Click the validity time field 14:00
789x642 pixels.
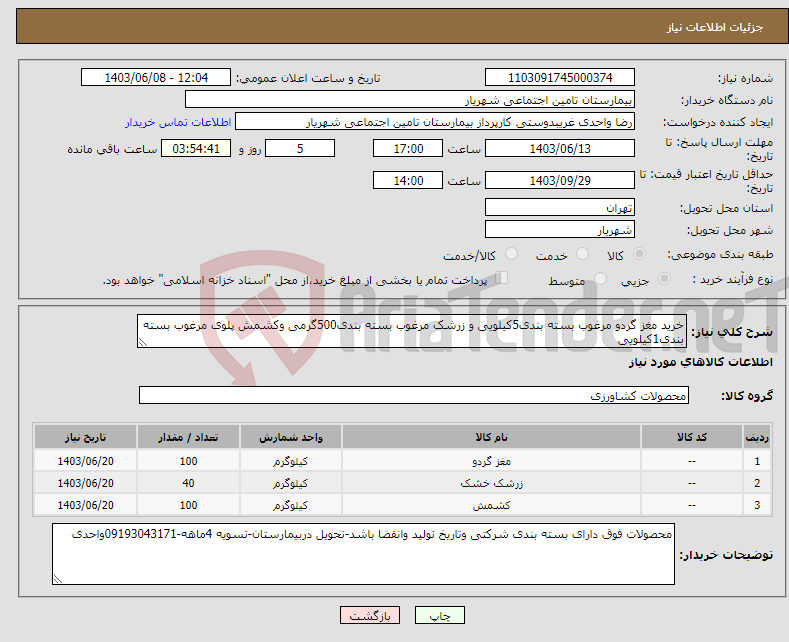pyautogui.click(x=408, y=180)
